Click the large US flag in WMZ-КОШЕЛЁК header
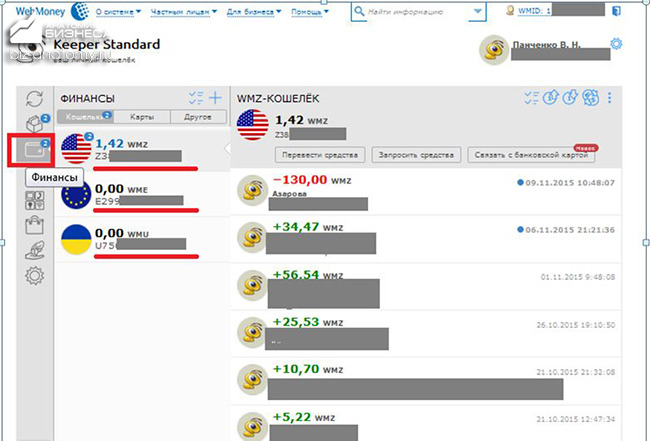 pos(252,125)
